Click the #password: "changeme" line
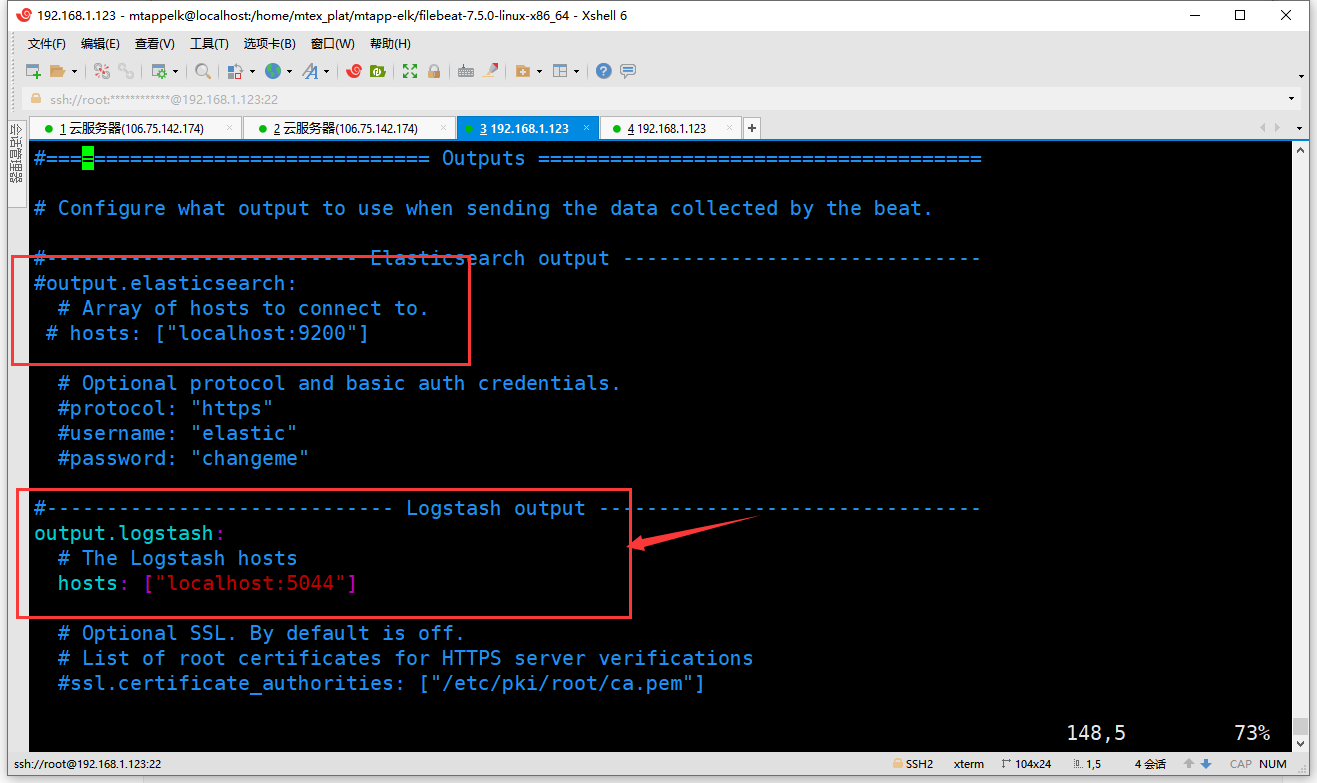This screenshot has width=1317, height=783. tap(183, 459)
